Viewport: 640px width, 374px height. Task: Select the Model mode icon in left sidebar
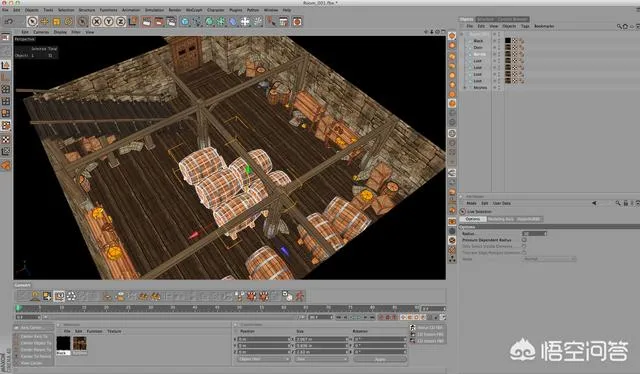click(x=6, y=65)
